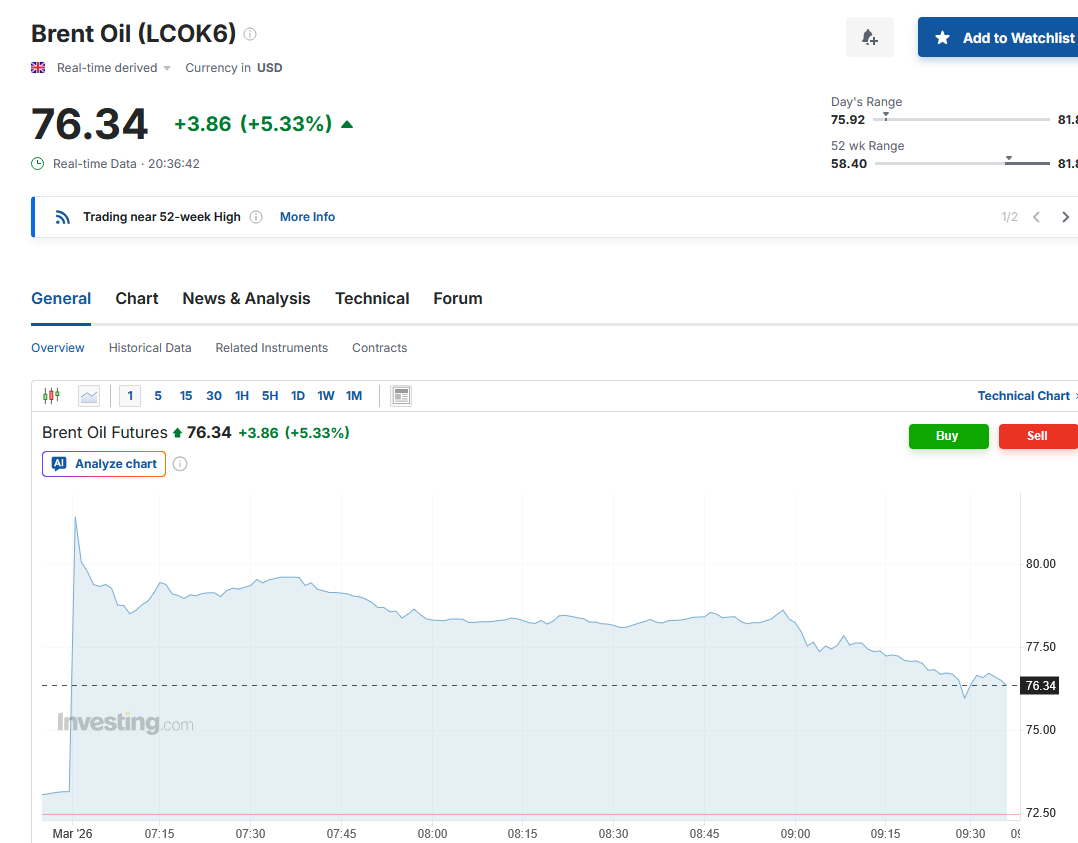Click the clock icon next to Real-time Data

38,164
